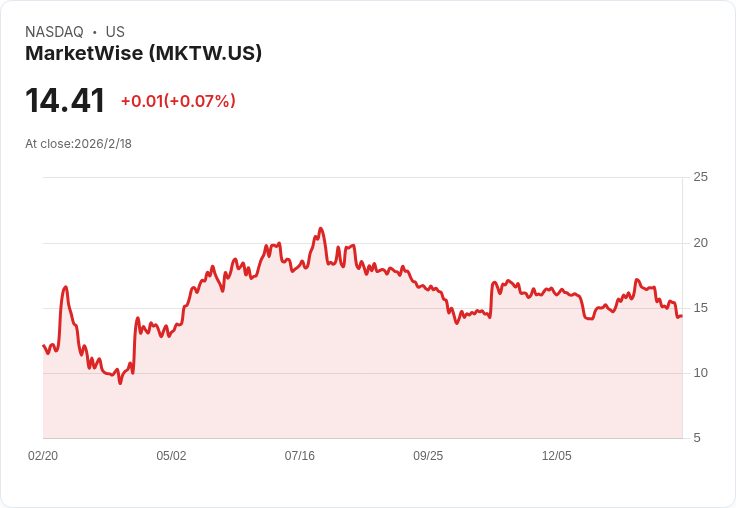Click the 25 y-axis label
736x508 pixels.
pos(700,177)
